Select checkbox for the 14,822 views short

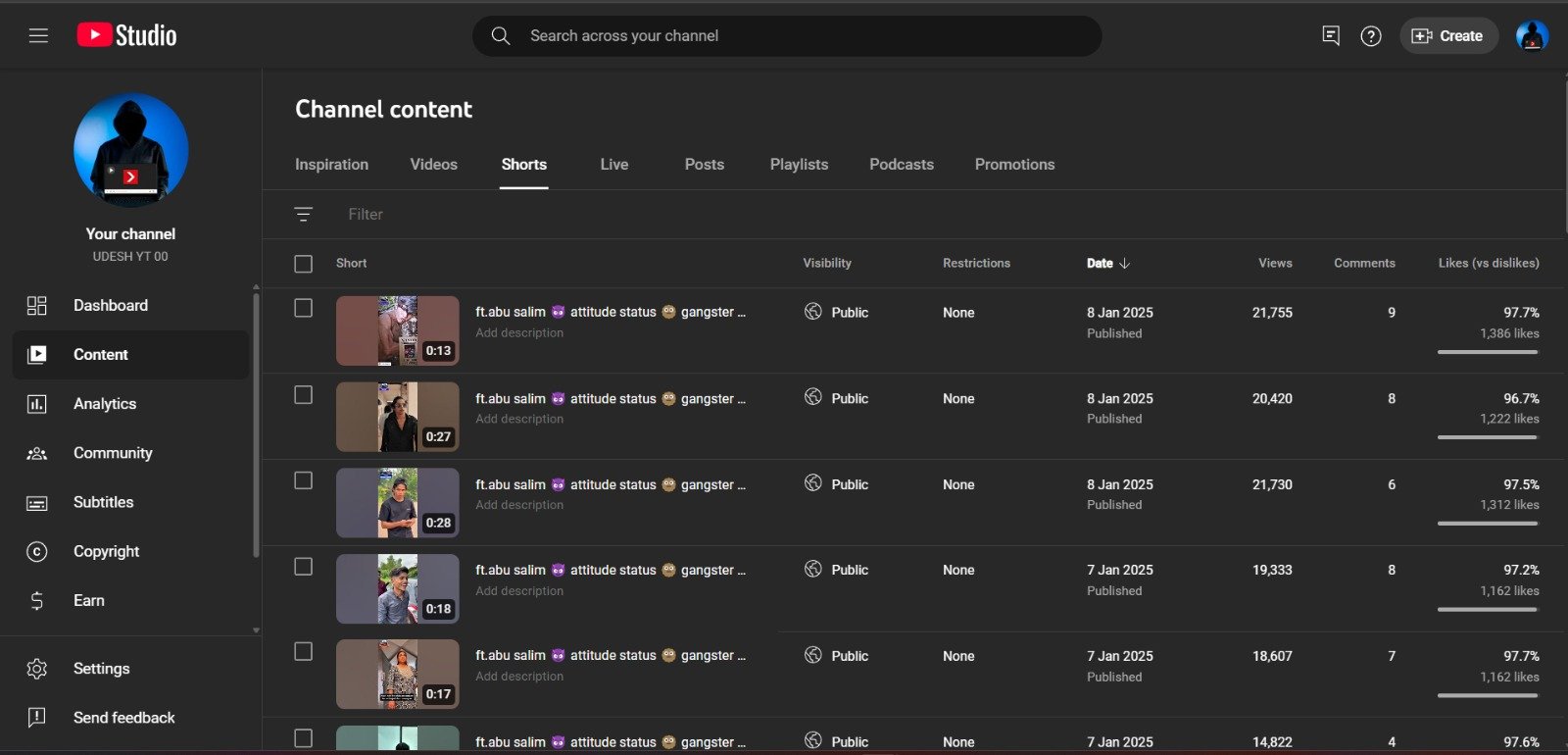pyautogui.click(x=304, y=738)
